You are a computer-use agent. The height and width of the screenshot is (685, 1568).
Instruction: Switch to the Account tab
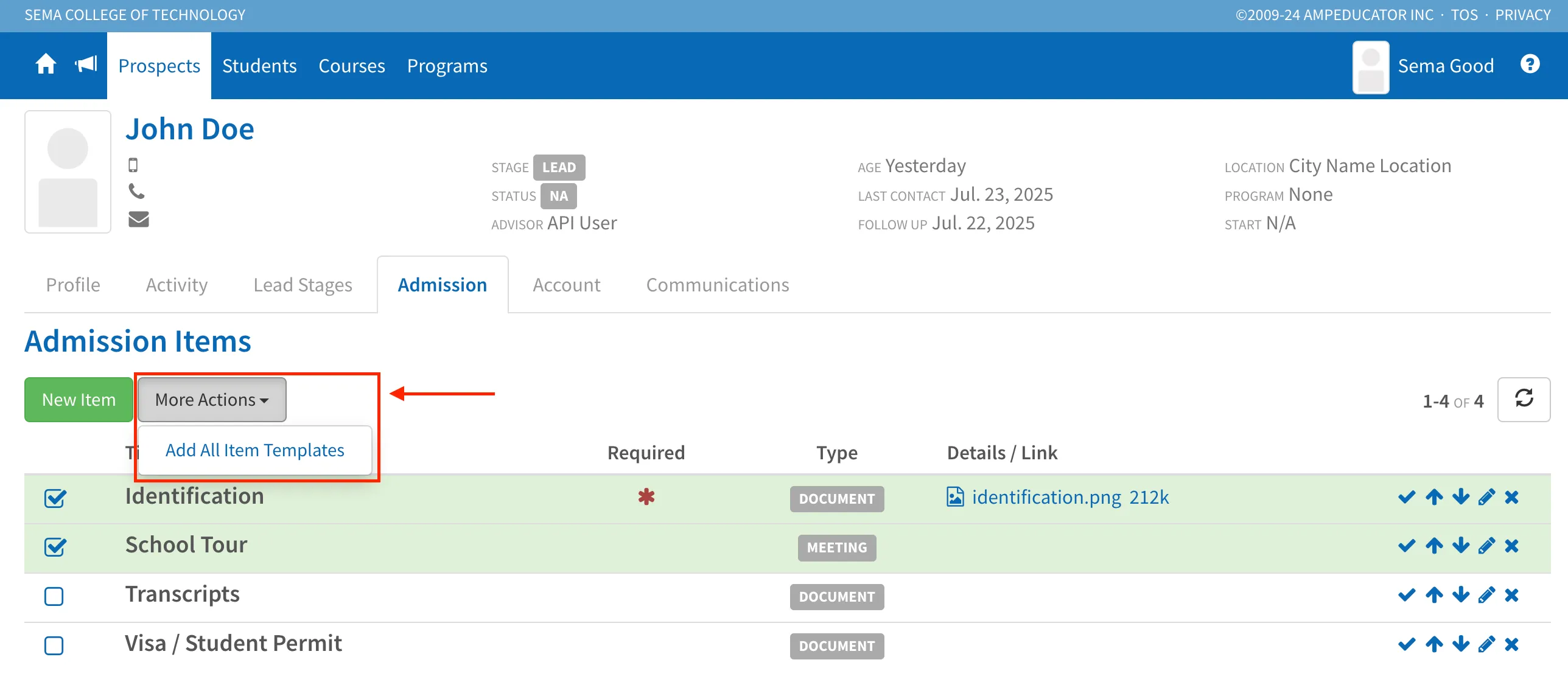(x=567, y=285)
